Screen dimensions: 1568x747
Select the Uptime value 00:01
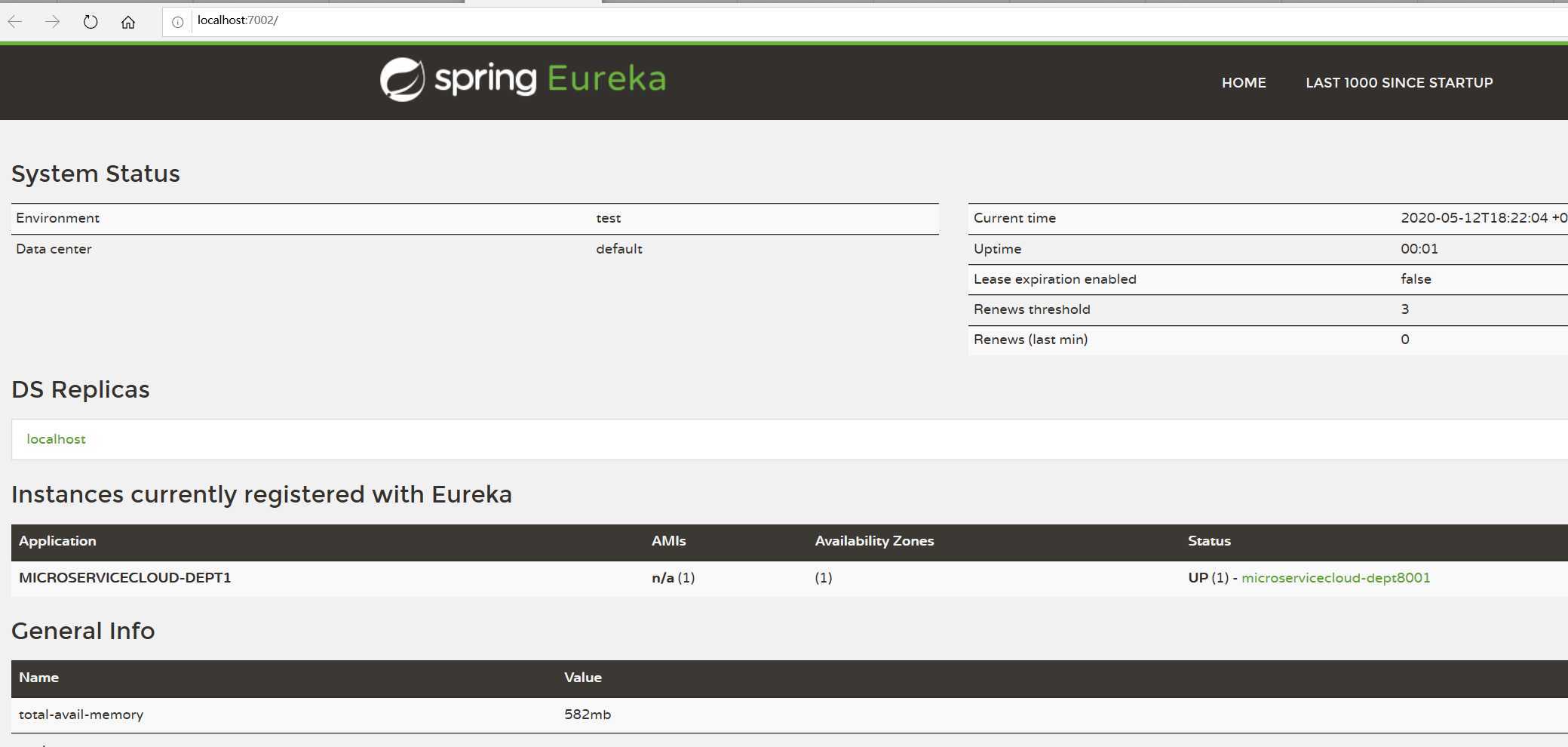(1419, 249)
